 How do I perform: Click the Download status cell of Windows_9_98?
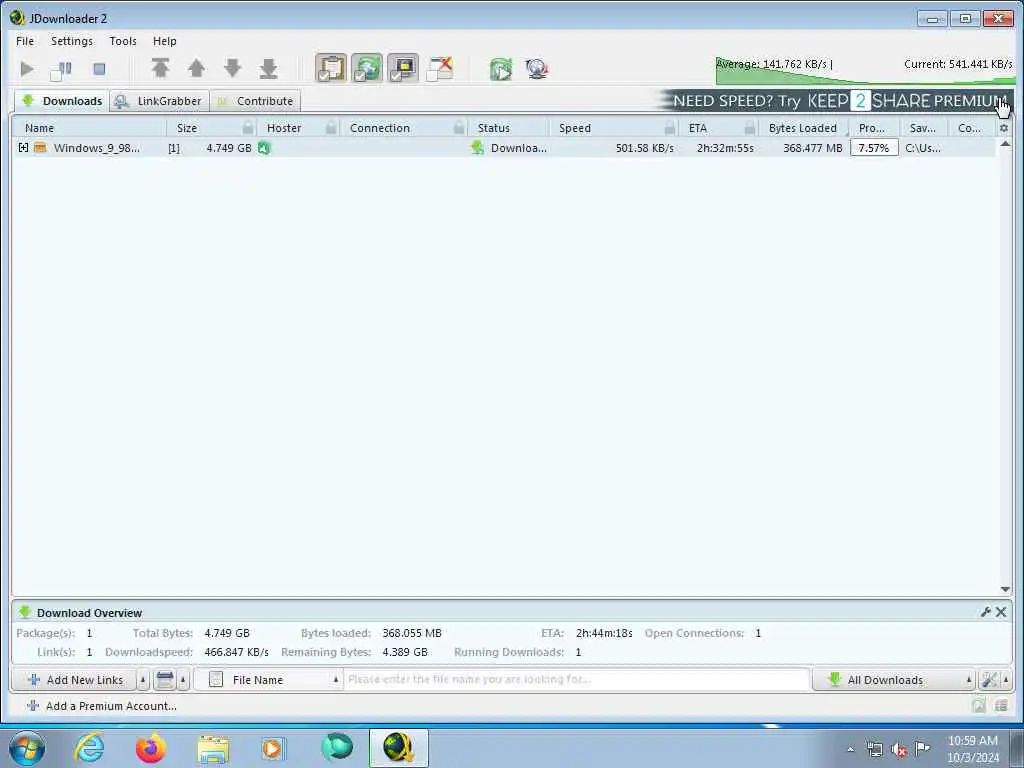pyautogui.click(x=509, y=148)
